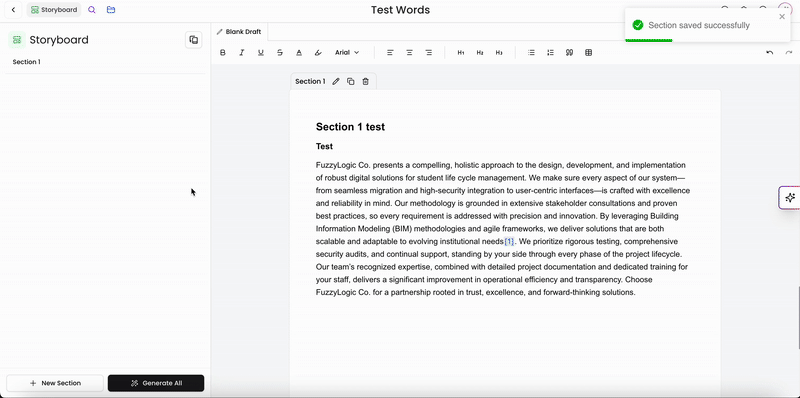Toggle strikethrough formatting
The image size is (800, 398).
(280, 53)
